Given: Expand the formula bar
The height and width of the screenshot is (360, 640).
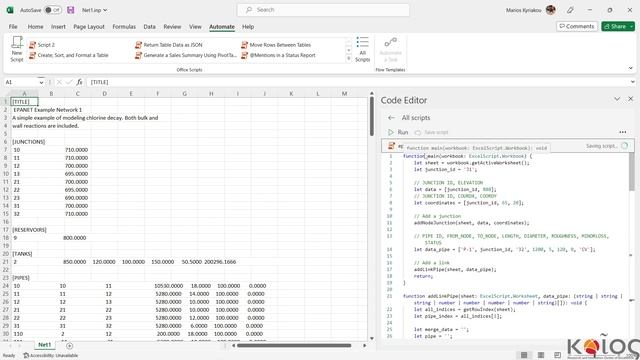Looking at the screenshot, I should click(633, 82).
